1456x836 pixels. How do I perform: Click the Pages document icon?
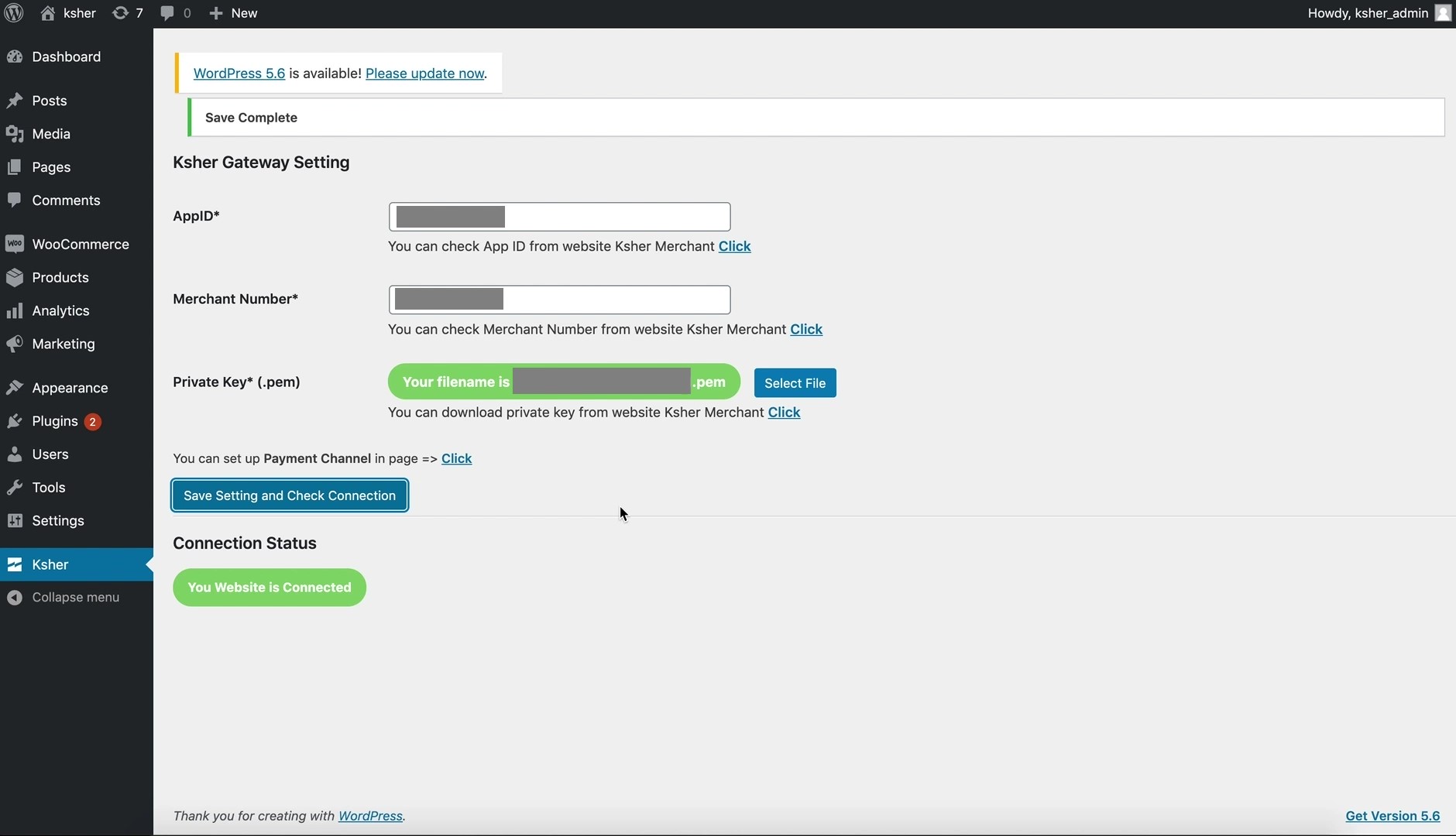(15, 167)
